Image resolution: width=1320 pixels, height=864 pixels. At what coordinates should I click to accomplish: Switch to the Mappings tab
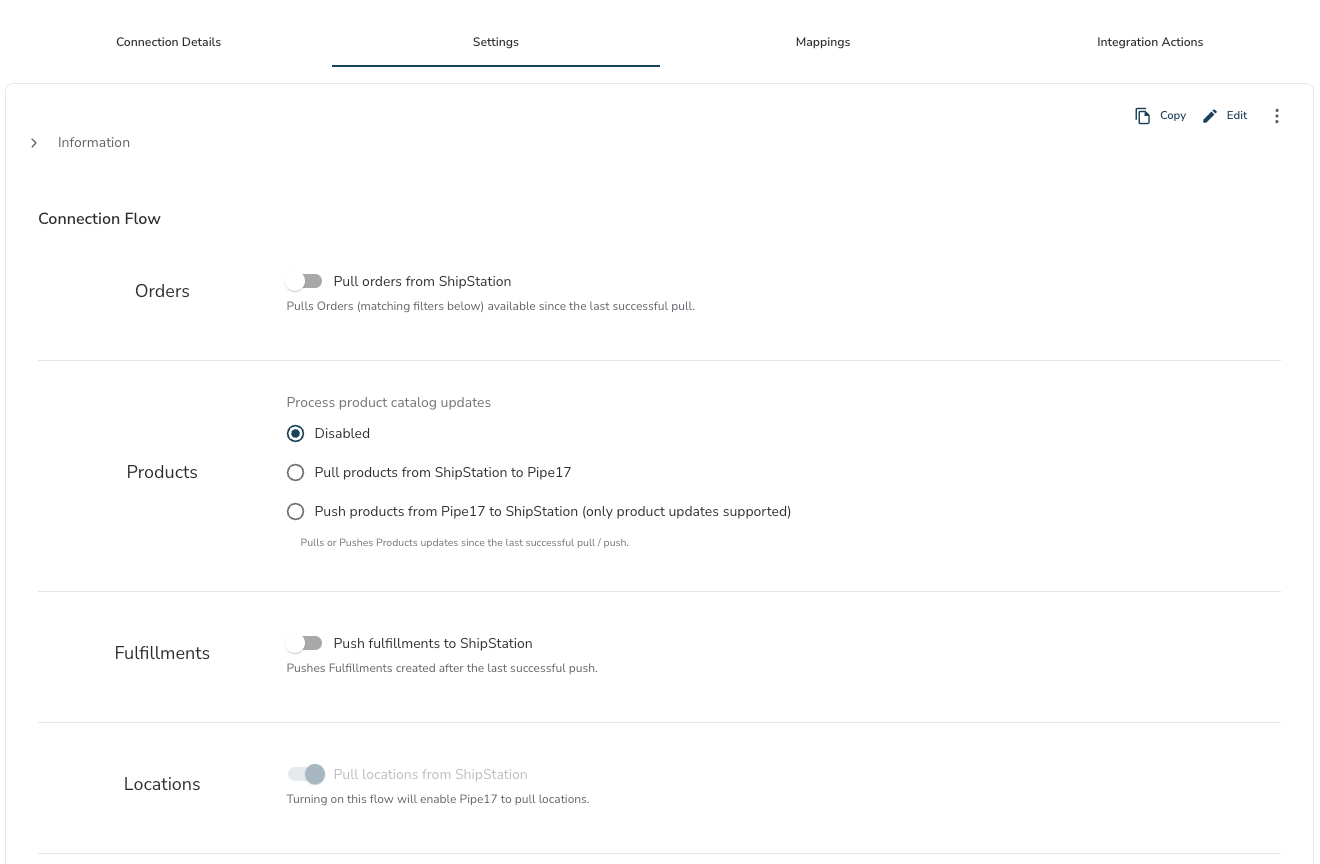point(823,42)
